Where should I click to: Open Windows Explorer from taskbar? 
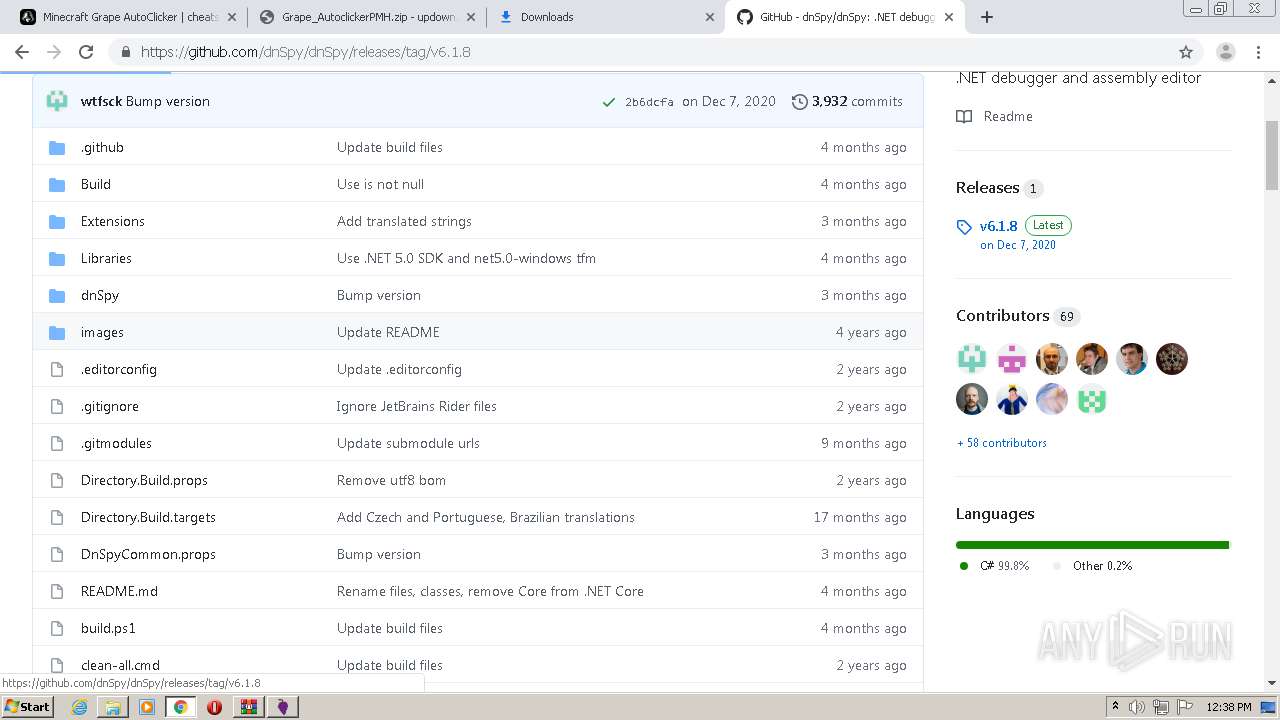tap(113, 707)
